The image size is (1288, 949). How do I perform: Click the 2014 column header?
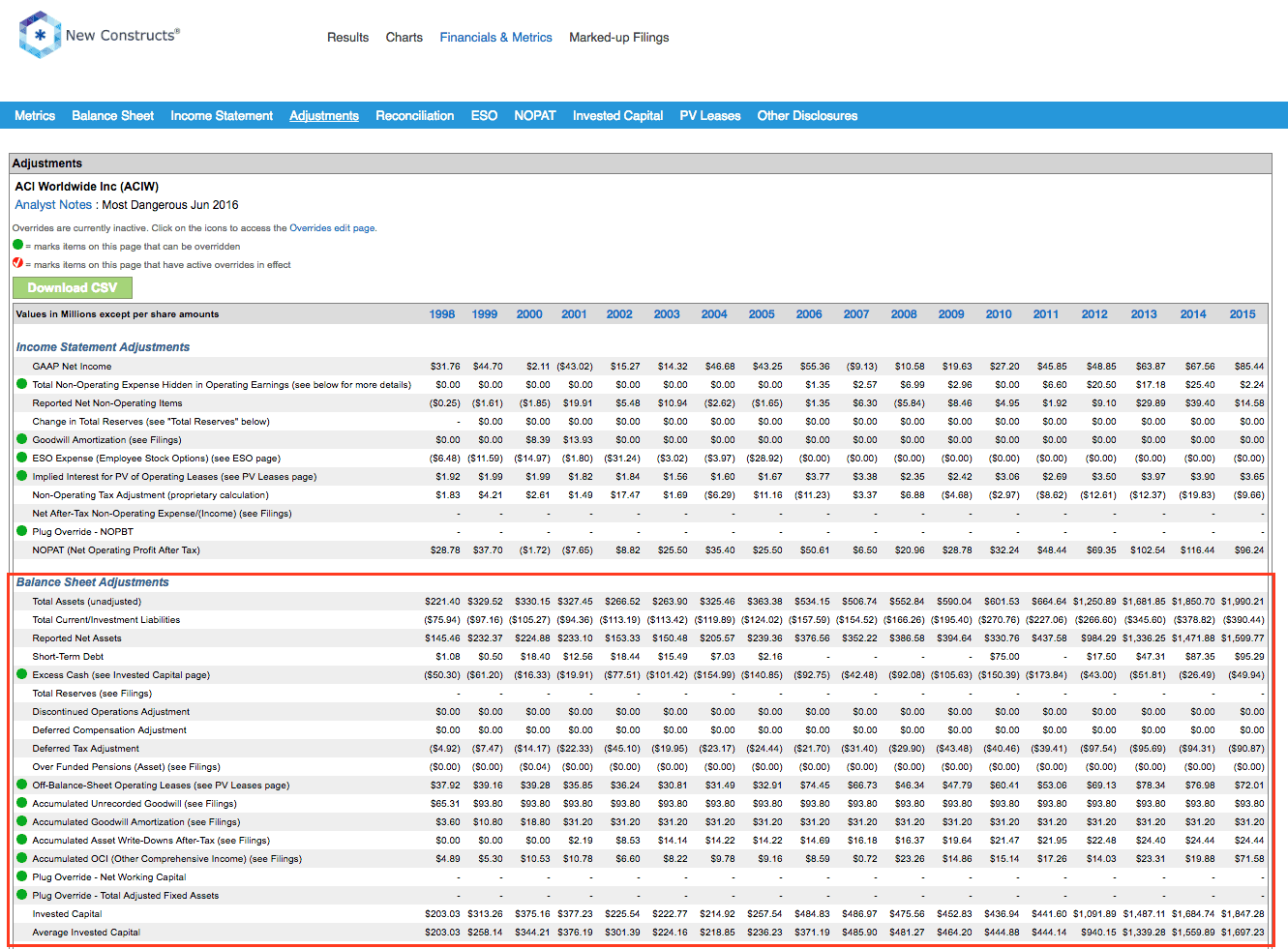(1193, 314)
